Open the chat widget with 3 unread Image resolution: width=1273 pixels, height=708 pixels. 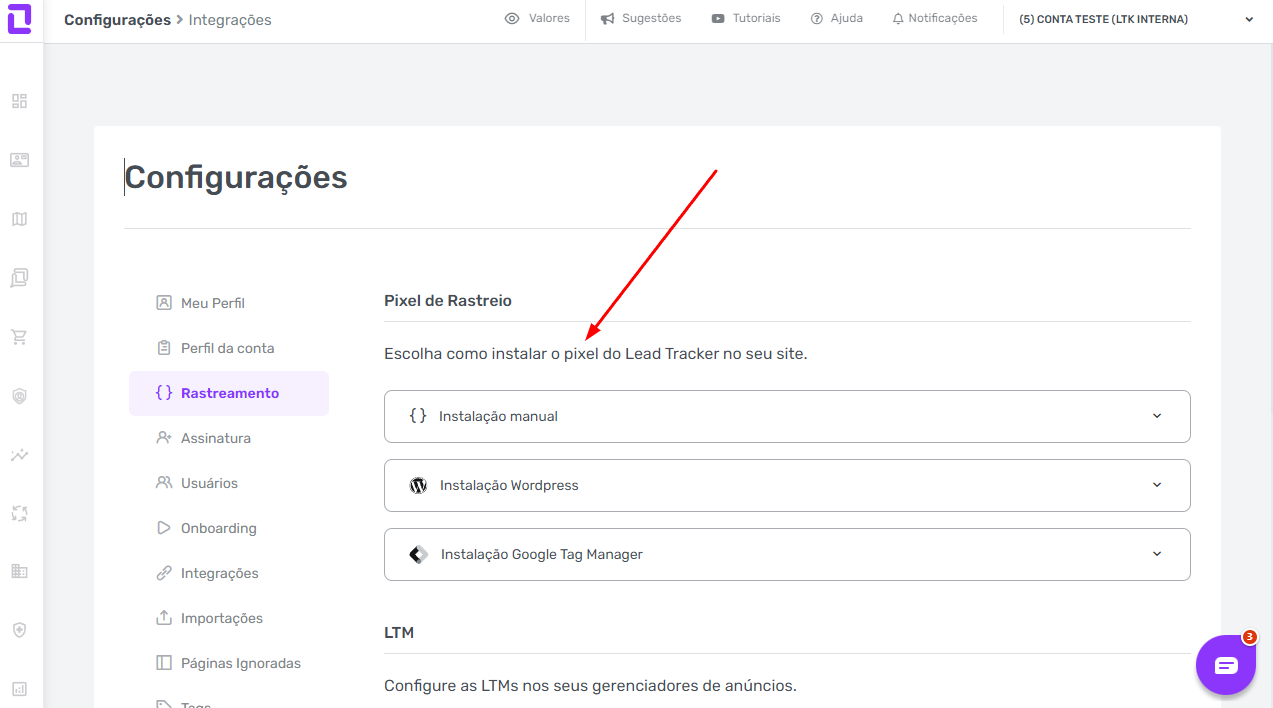1226,665
